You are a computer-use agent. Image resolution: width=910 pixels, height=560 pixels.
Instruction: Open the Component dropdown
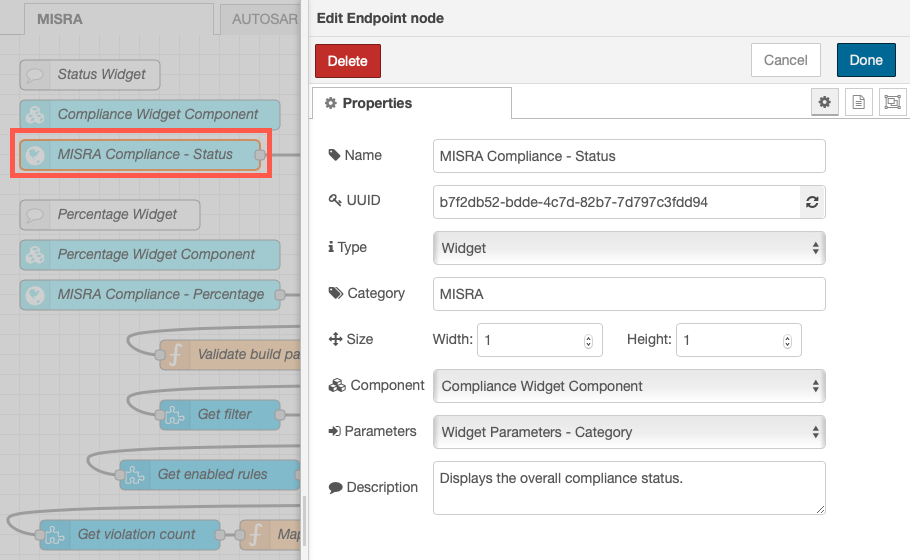[629, 386]
